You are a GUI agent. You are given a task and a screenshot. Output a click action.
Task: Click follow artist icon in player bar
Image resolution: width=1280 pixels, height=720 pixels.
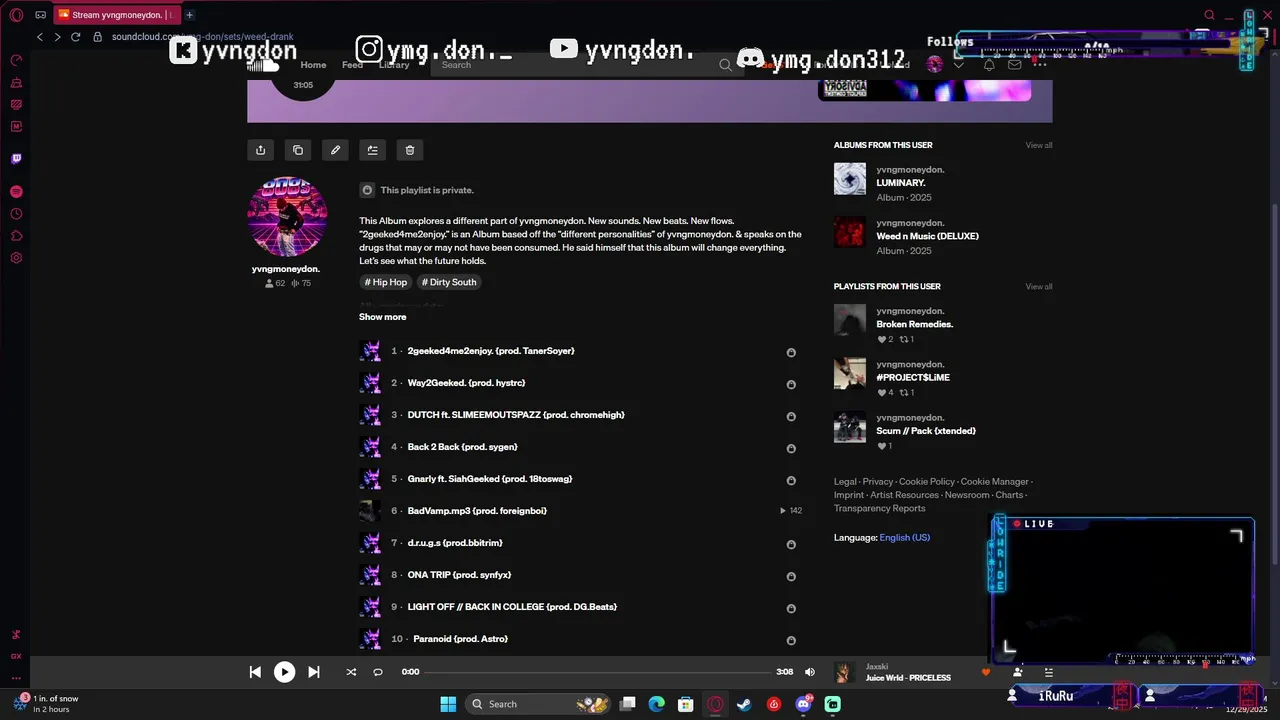pyautogui.click(x=1017, y=672)
